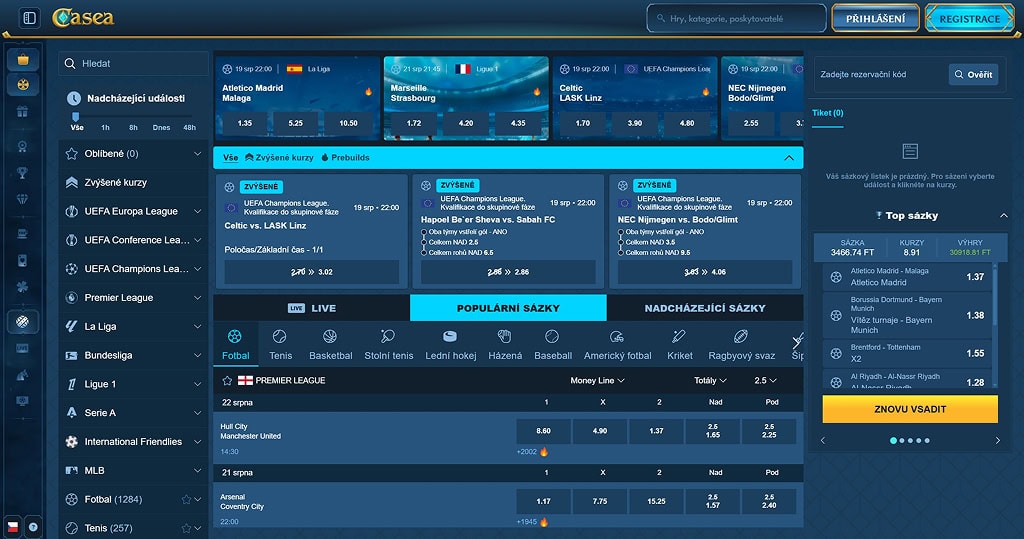Viewport: 1024px width, 539px height.
Task: Switch to NADCHÁZEJÍCÍ SÁZKY tab
Action: click(x=705, y=308)
